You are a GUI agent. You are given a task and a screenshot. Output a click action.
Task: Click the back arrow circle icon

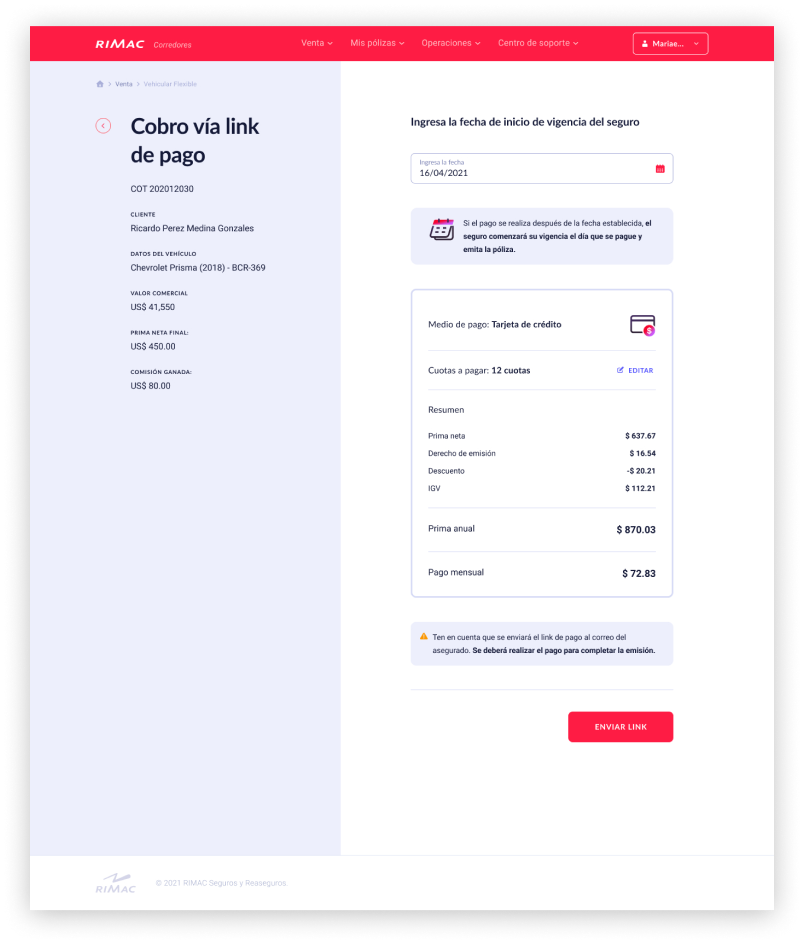103,125
